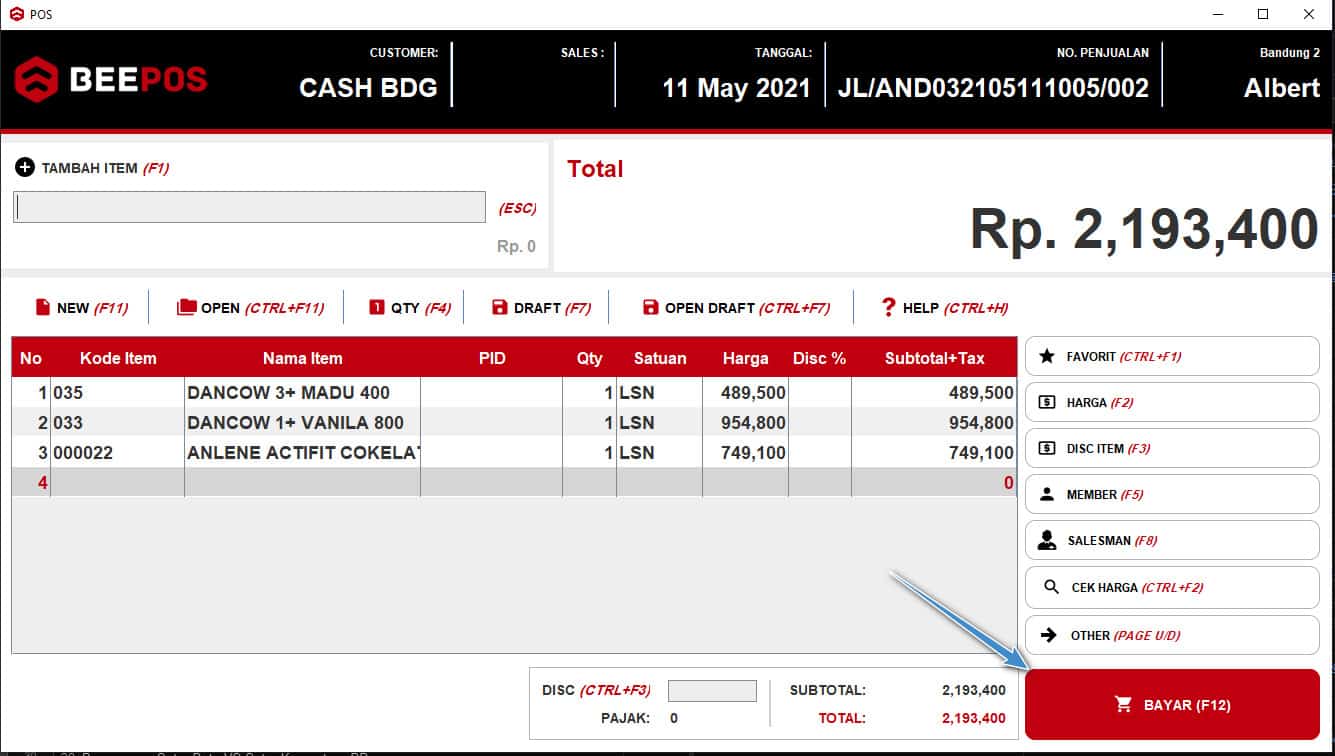Select the Nama Item column header

(303, 358)
